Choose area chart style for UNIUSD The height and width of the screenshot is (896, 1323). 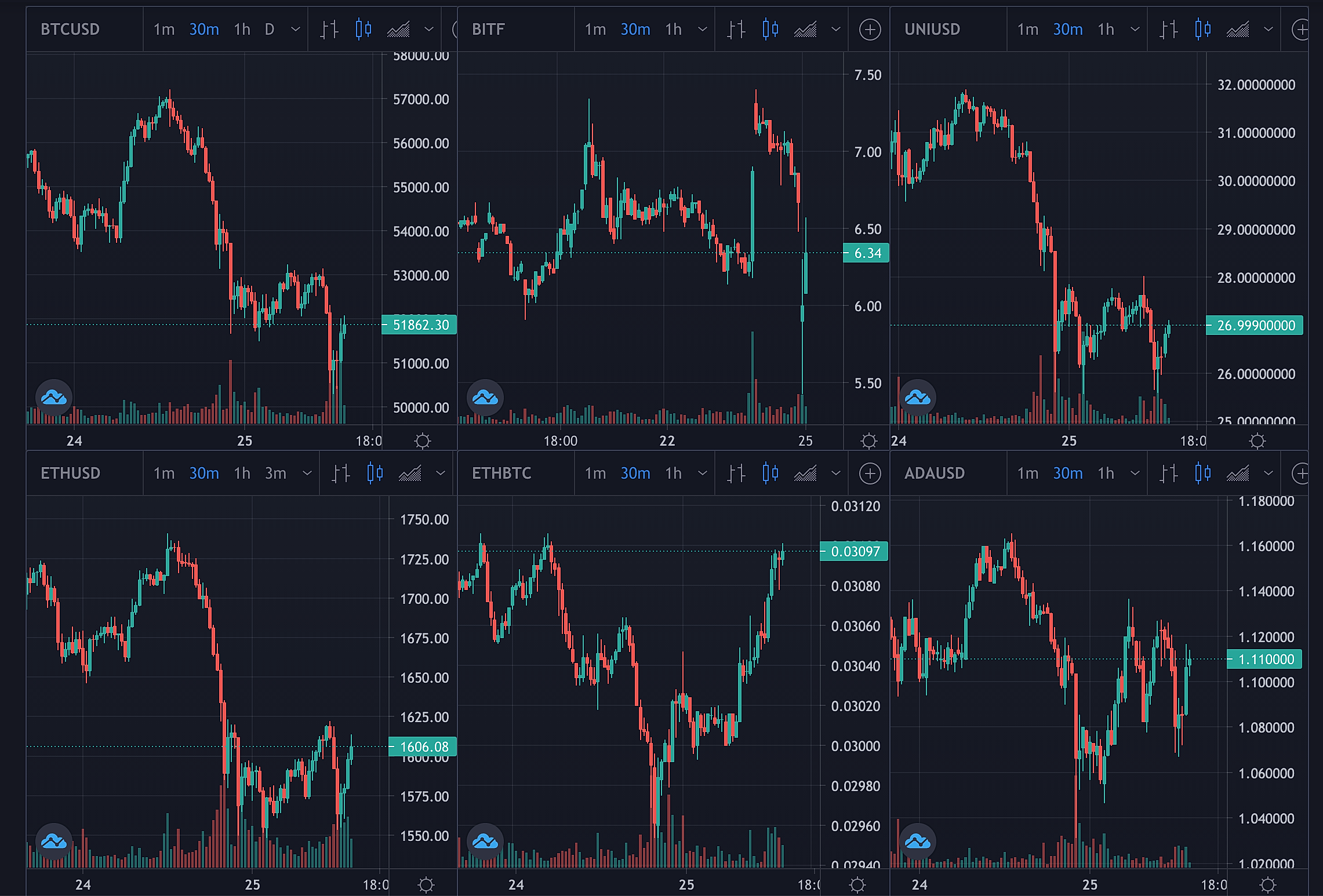pyautogui.click(x=1238, y=29)
